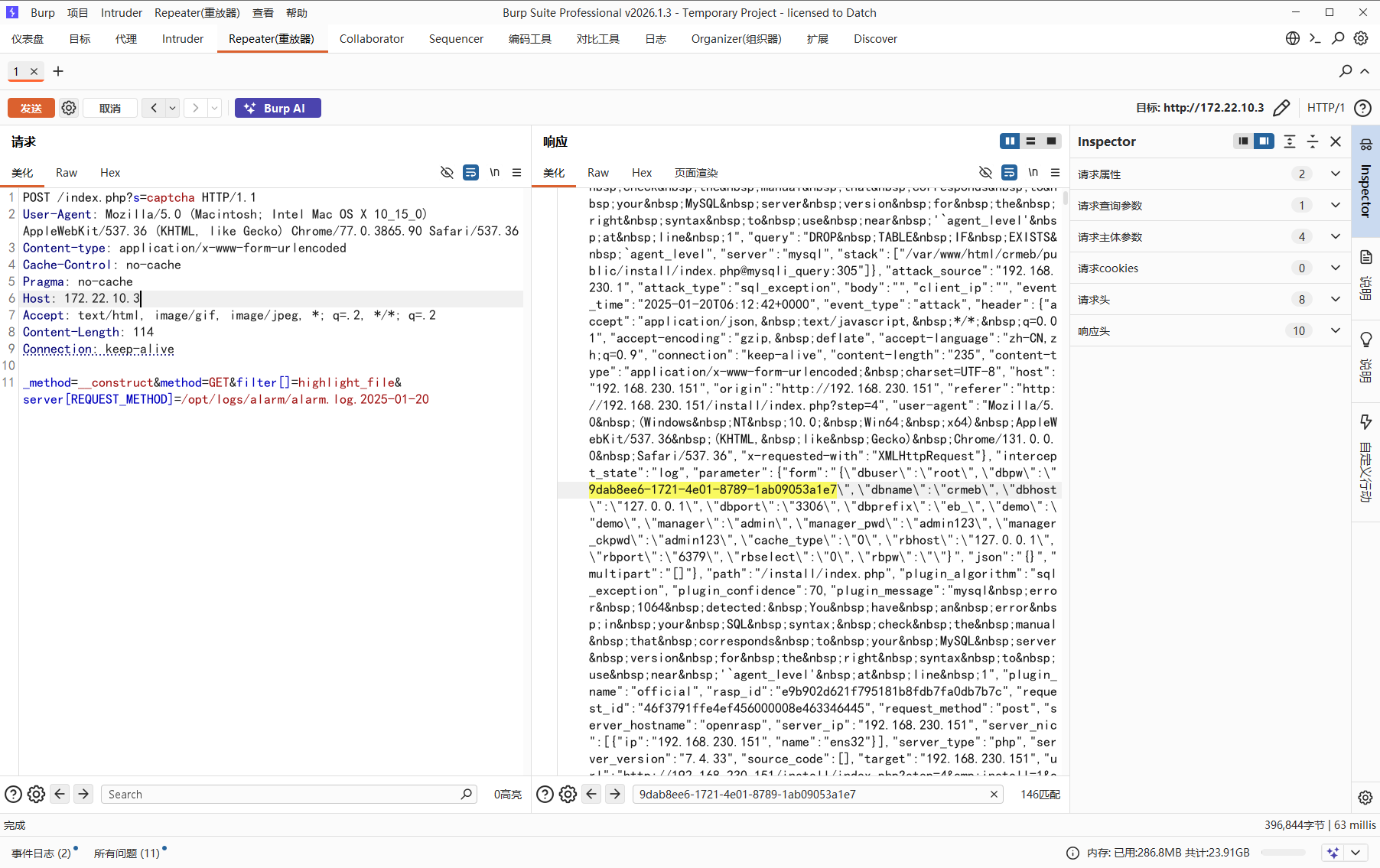Select the request Raw view tab
The height and width of the screenshot is (868, 1380).
pyautogui.click(x=67, y=173)
